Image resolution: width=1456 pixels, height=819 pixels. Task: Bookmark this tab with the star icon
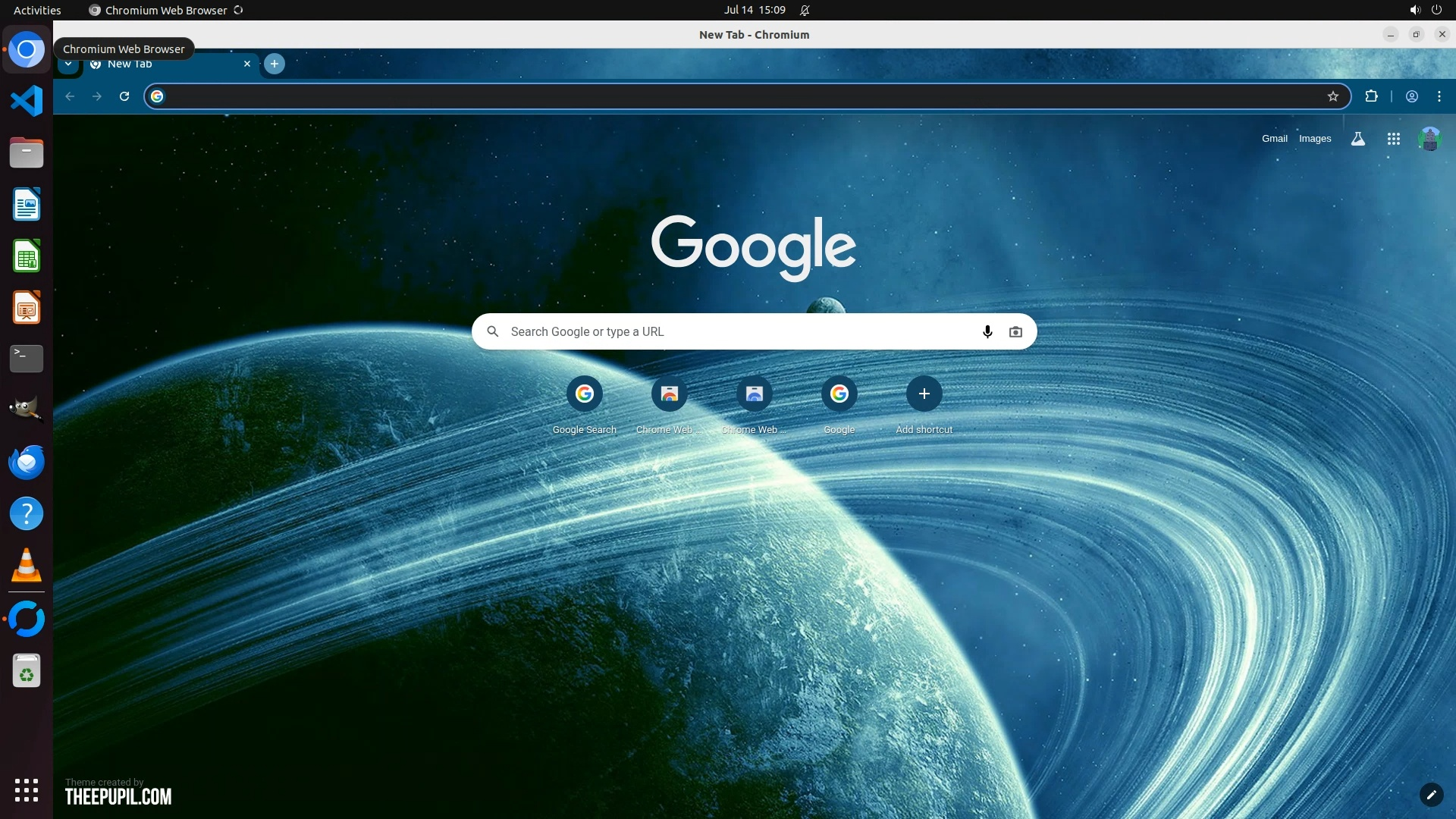(x=1332, y=96)
